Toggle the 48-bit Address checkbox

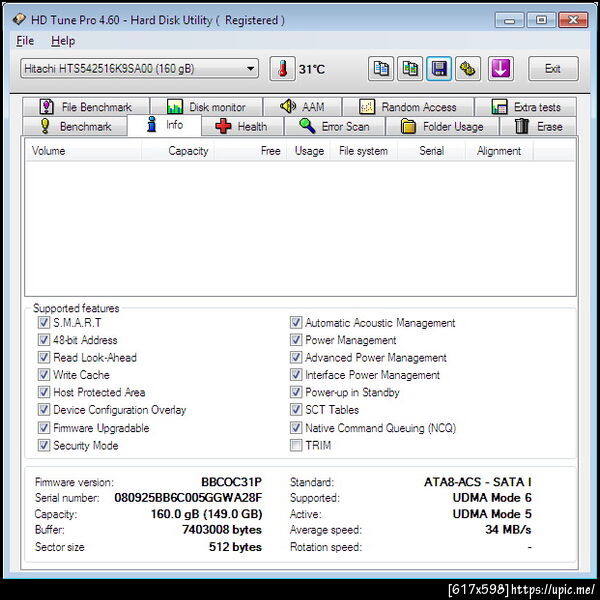pyautogui.click(x=44, y=340)
